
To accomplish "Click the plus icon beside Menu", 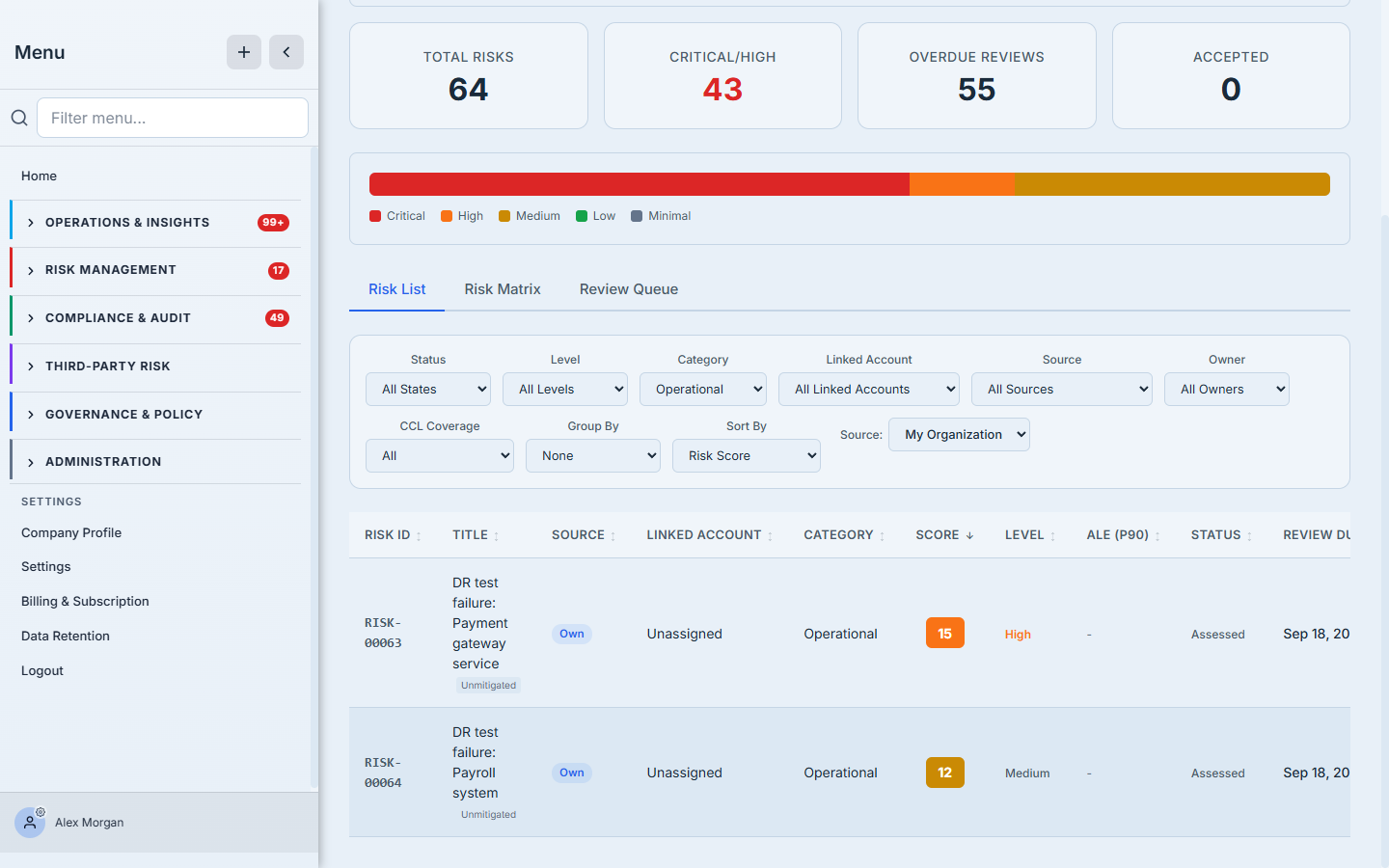I will 244,52.
